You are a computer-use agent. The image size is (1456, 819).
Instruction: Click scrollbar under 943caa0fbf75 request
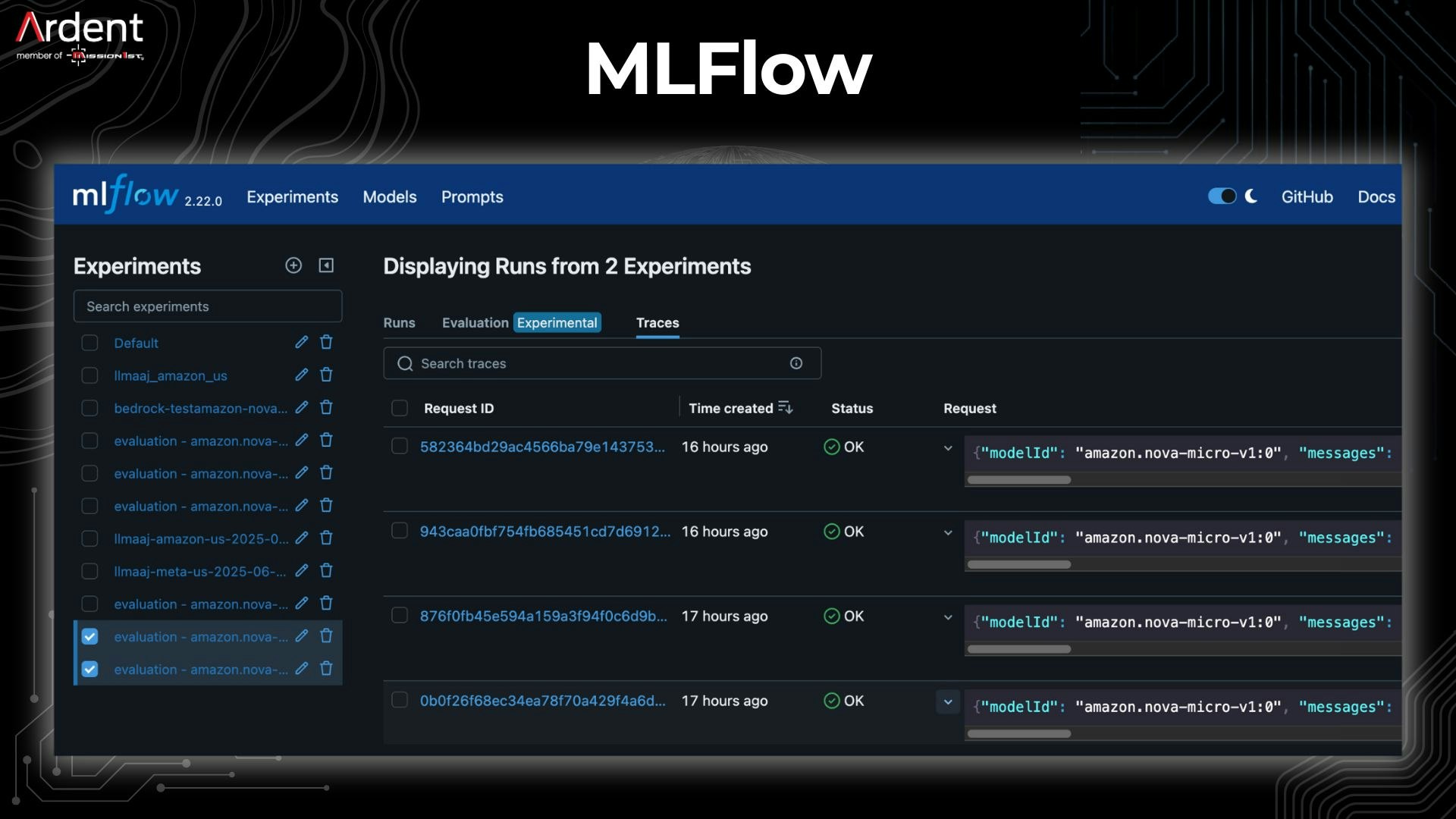[x=1019, y=564]
